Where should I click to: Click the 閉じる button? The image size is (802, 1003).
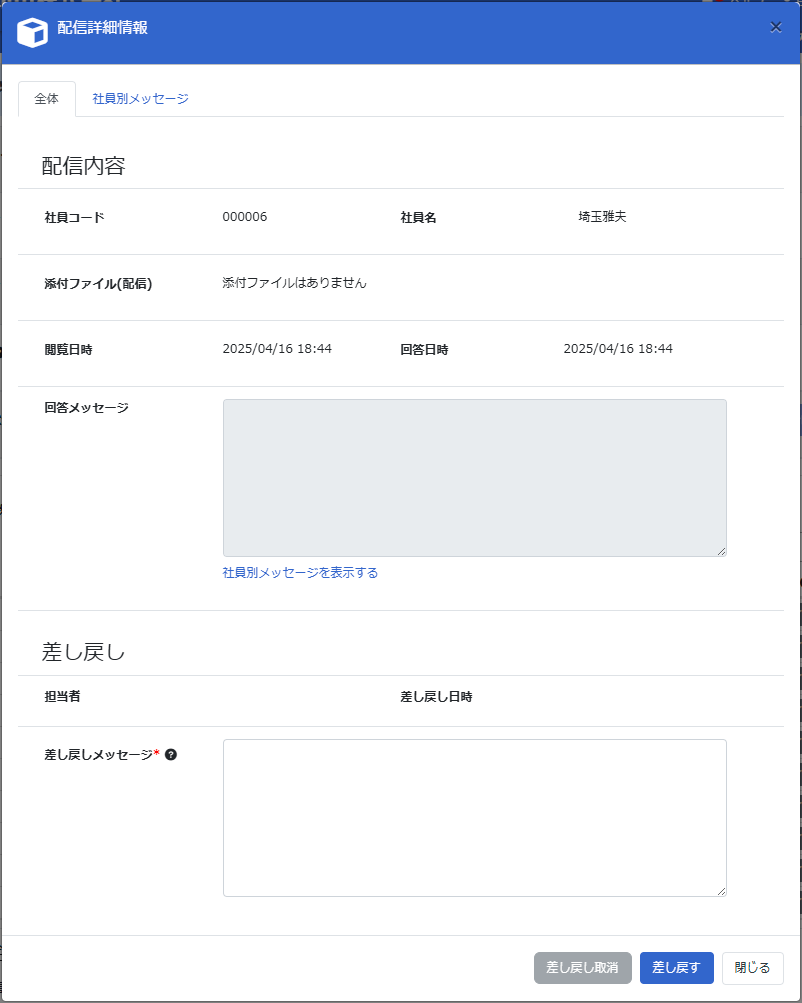752,968
